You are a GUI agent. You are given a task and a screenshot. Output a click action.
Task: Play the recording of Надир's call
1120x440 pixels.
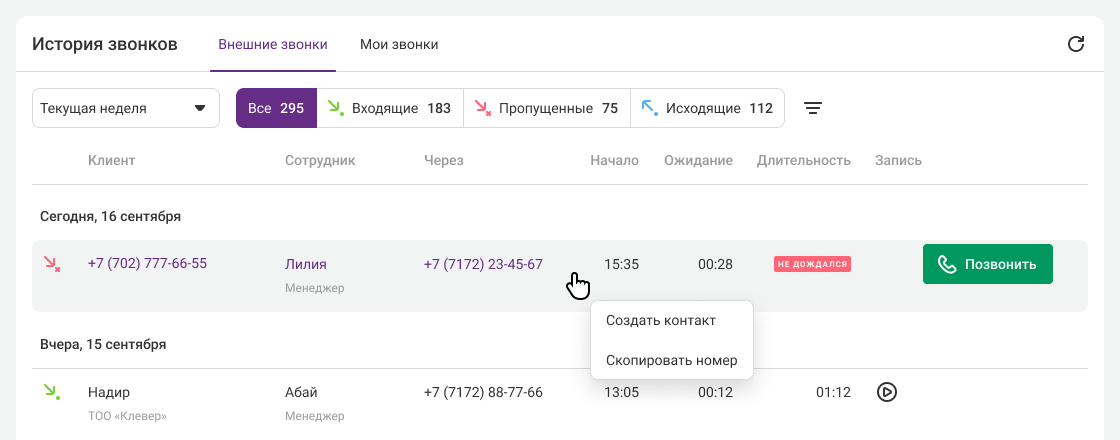point(886,392)
